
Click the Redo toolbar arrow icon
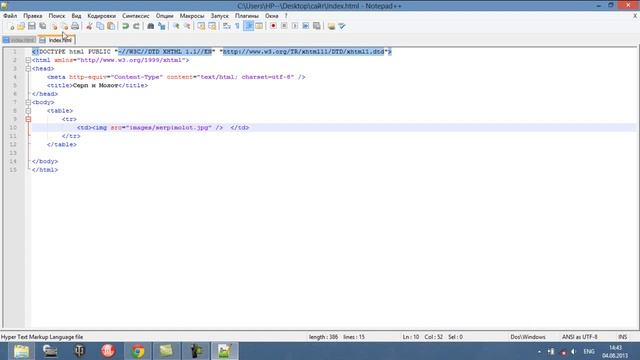click(136, 26)
